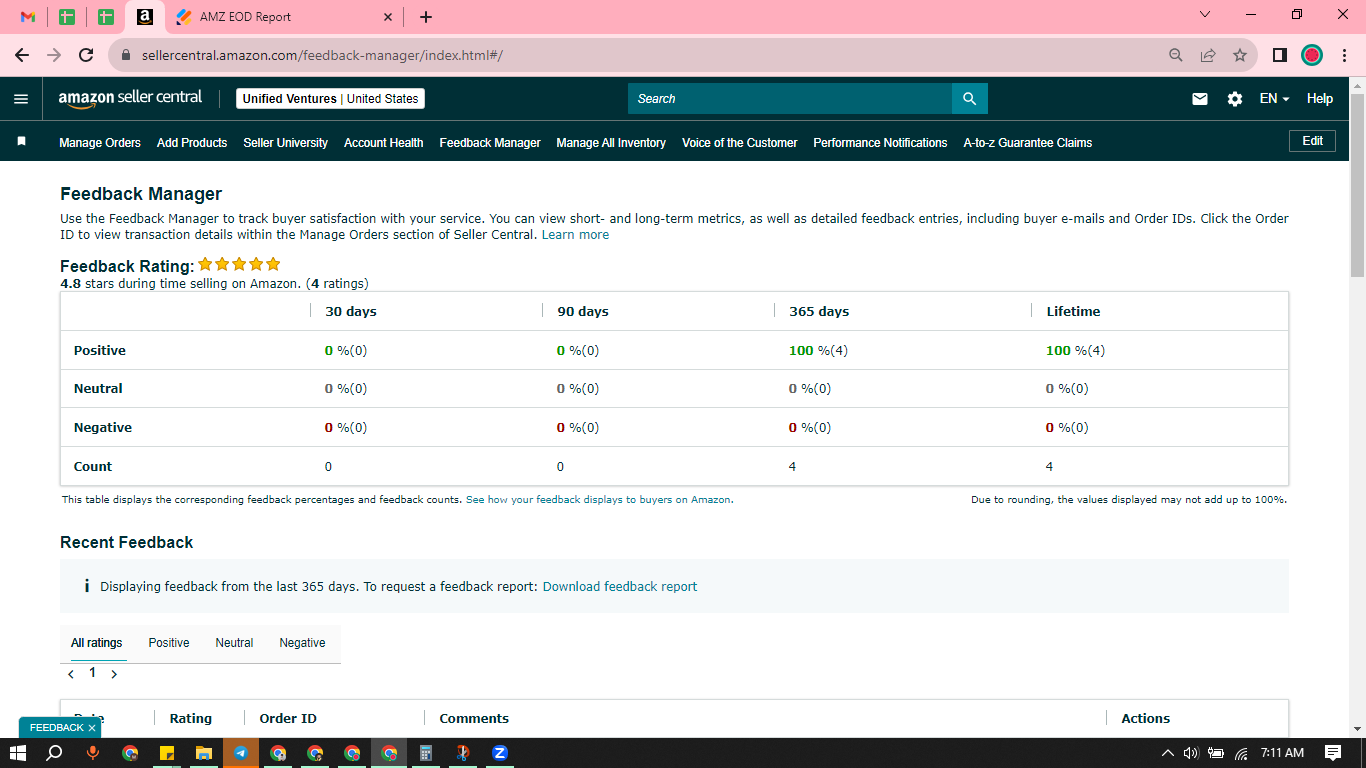
Task: Toggle the browser side panel
Action: point(1280,55)
